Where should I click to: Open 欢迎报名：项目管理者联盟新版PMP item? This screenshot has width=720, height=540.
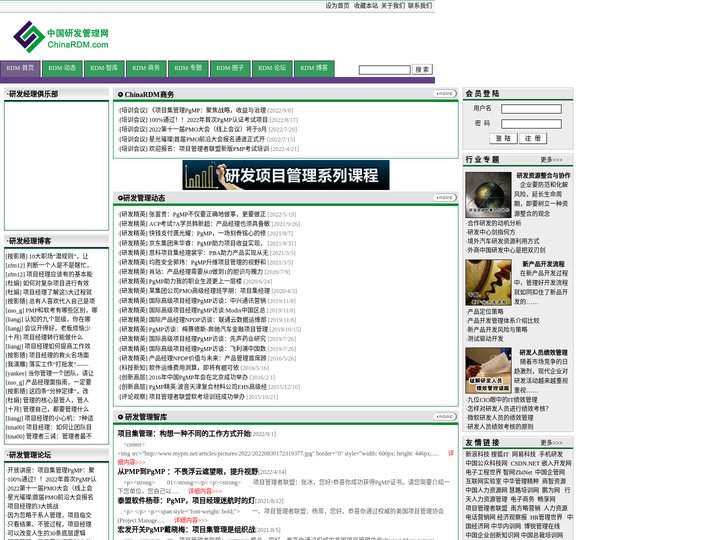coord(209,149)
